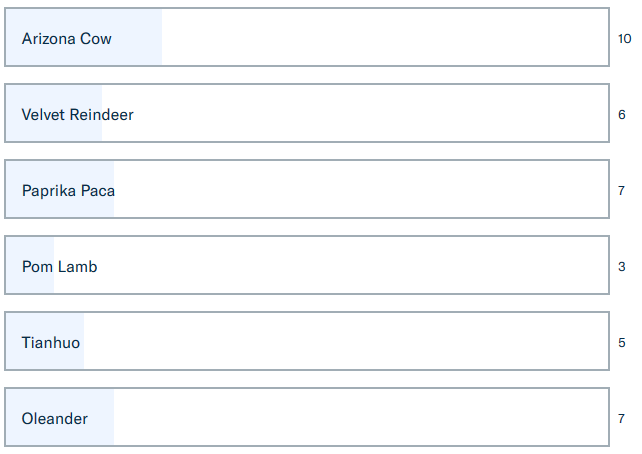Click the vote count 6 beside Velvet Reindeer
The width and height of the screenshot is (642, 454).
pos(622,115)
